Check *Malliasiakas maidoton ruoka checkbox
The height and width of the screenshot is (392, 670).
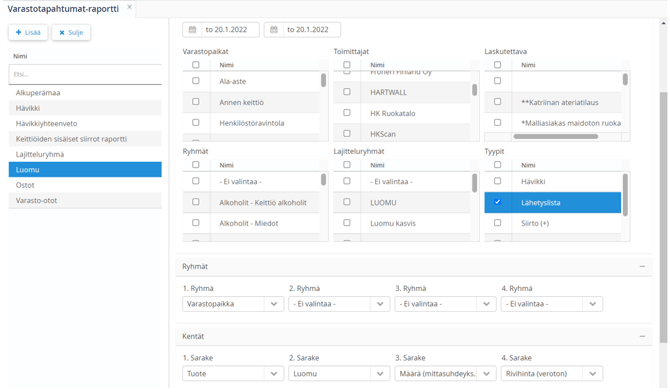coord(497,123)
